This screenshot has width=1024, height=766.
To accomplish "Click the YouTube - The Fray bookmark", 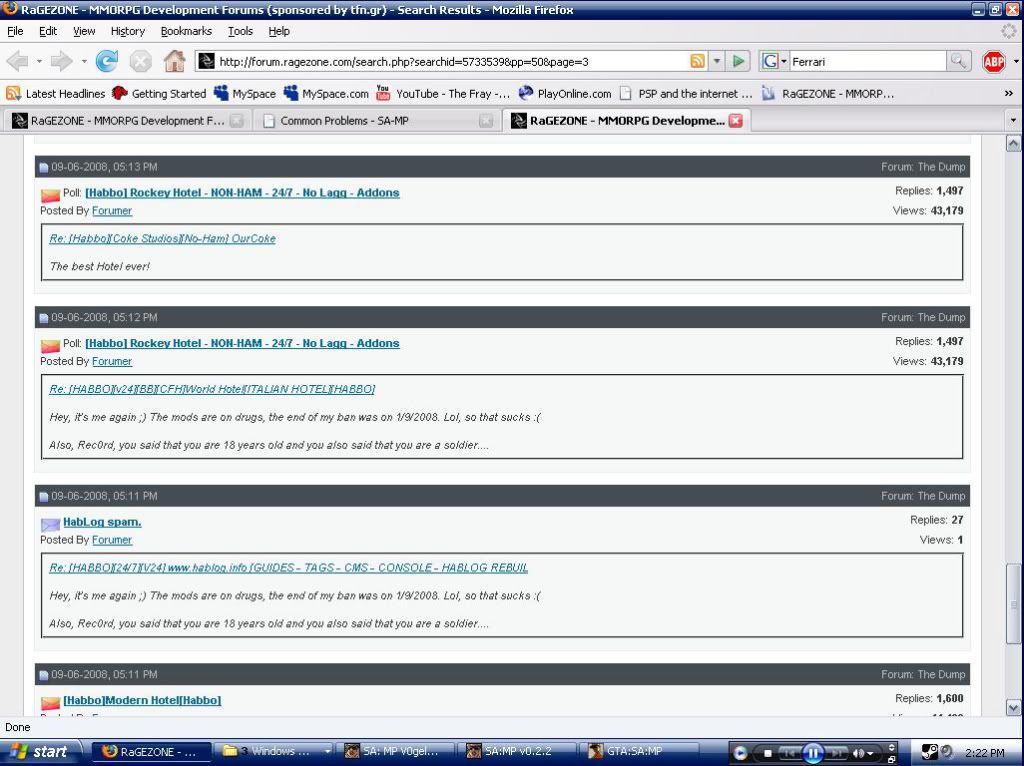I will click(x=444, y=94).
